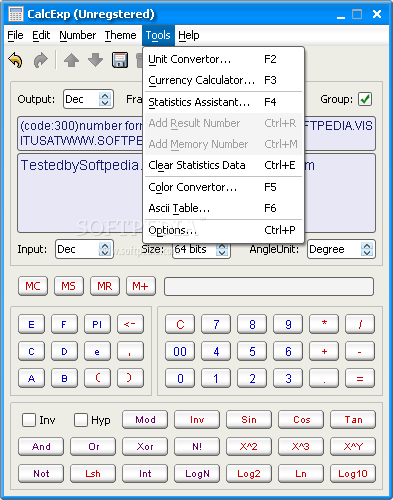
Task: Click the number 5 key
Action: [252, 351]
